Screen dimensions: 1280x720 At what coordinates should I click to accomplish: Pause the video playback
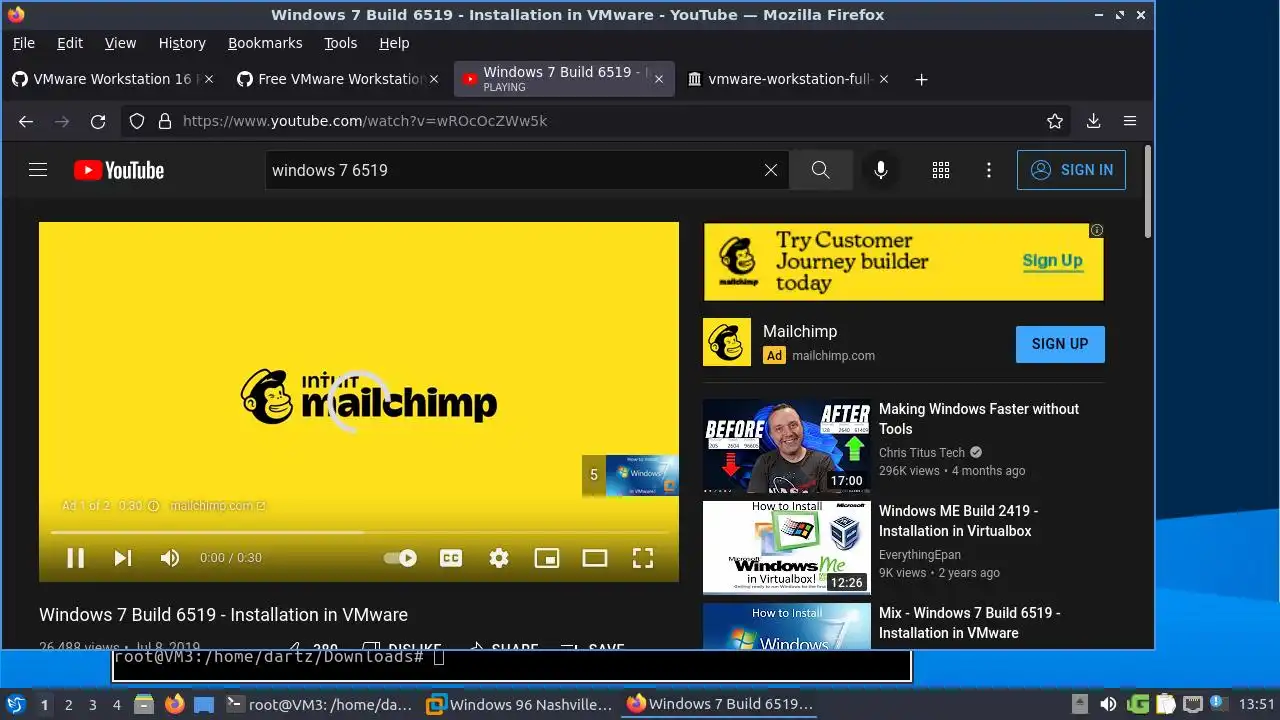pyautogui.click(x=75, y=558)
